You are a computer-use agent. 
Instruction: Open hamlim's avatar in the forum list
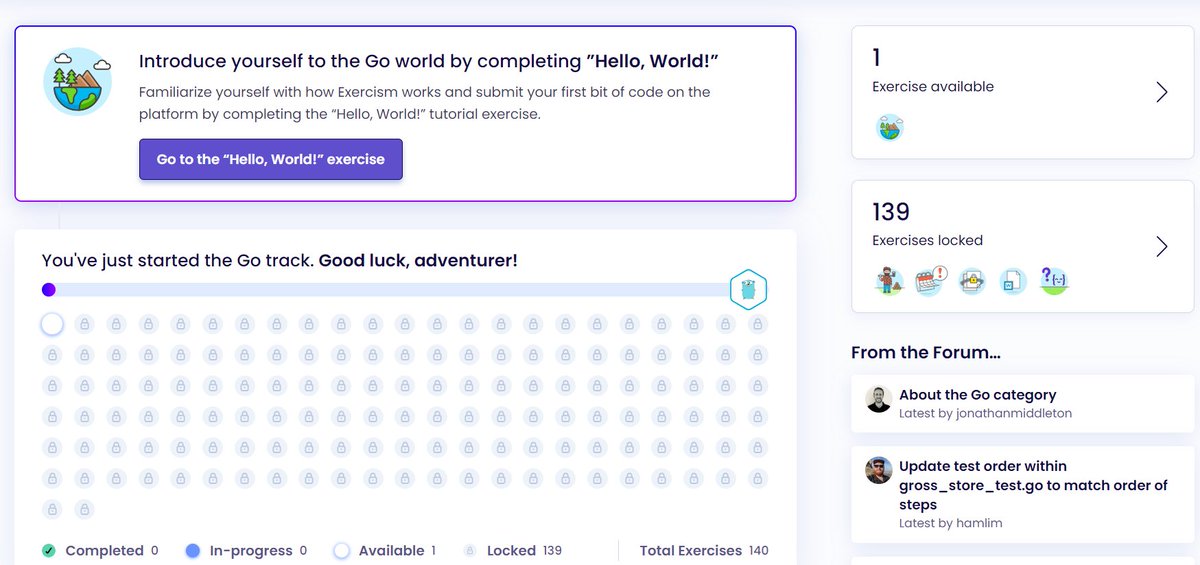coord(878,471)
